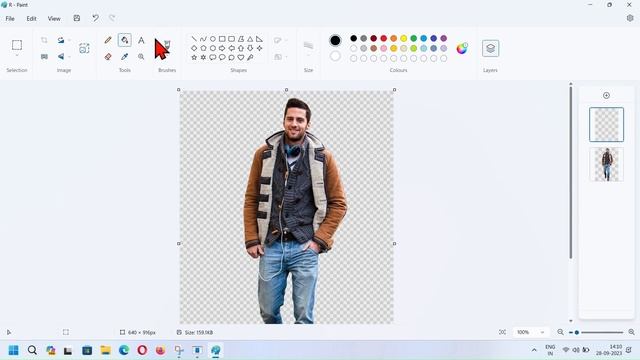Pick the yellow colour swatch
This screenshot has height=360, width=640.
click(404, 38)
